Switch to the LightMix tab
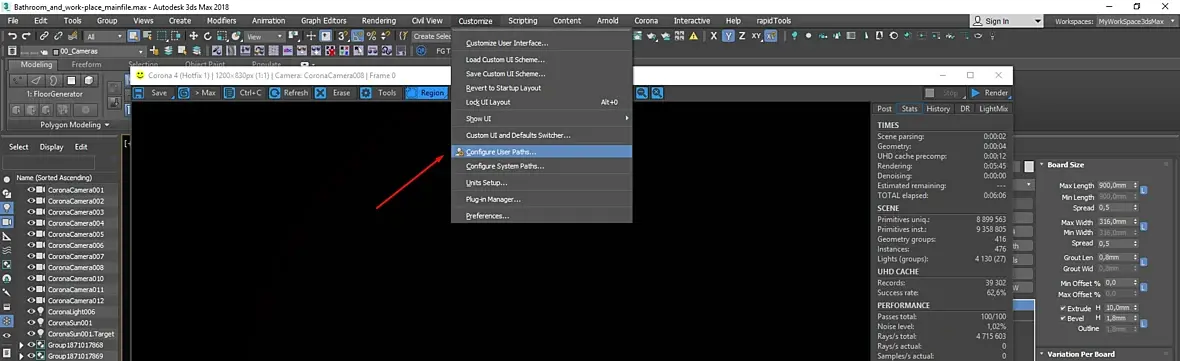 click(993, 109)
